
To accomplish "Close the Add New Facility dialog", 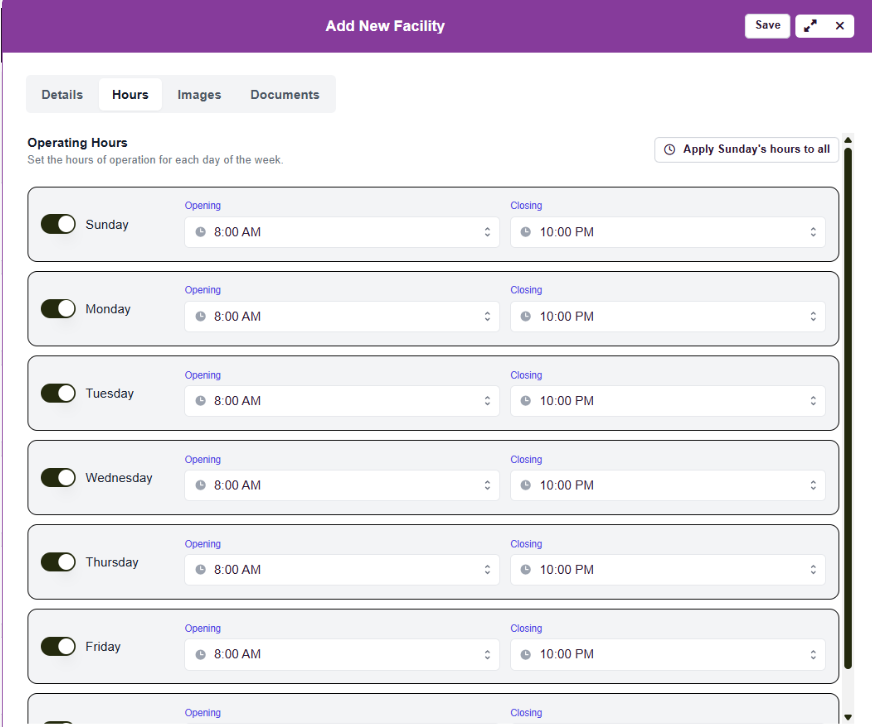I will (x=840, y=26).
